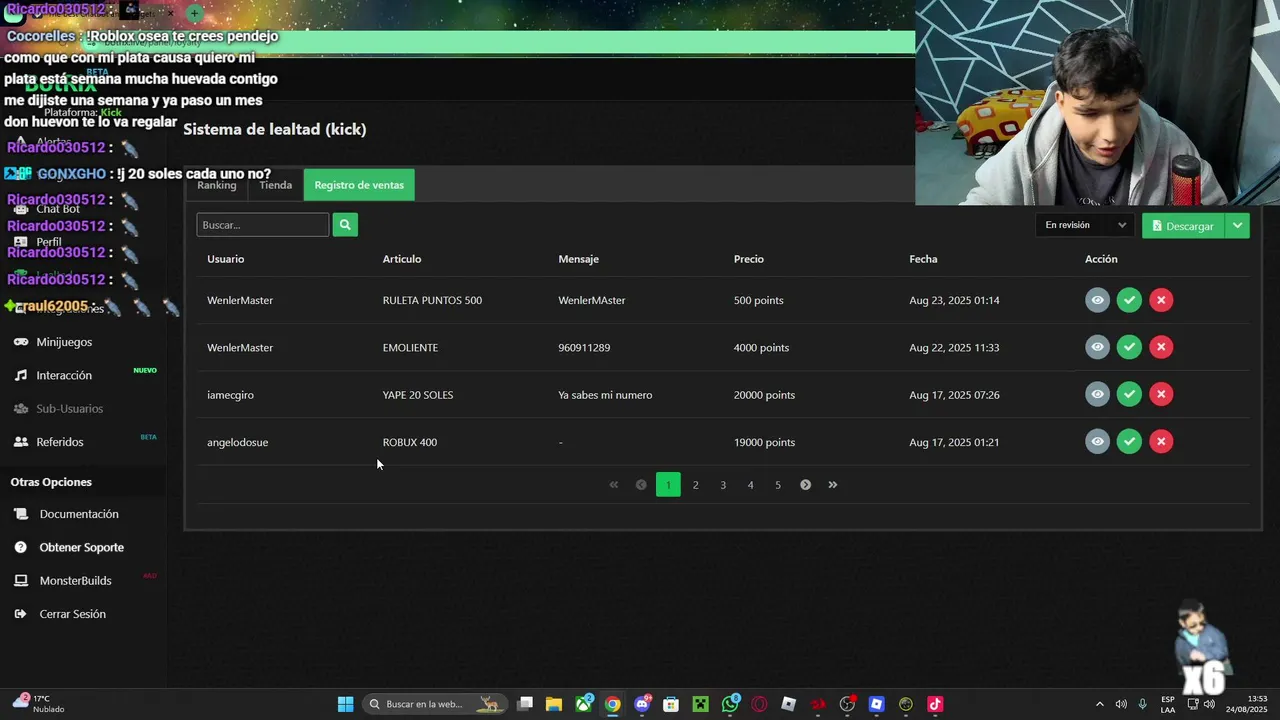Approve the RULETA PUNTOS 500 sale
This screenshot has width=1280, height=720.
click(x=1129, y=300)
